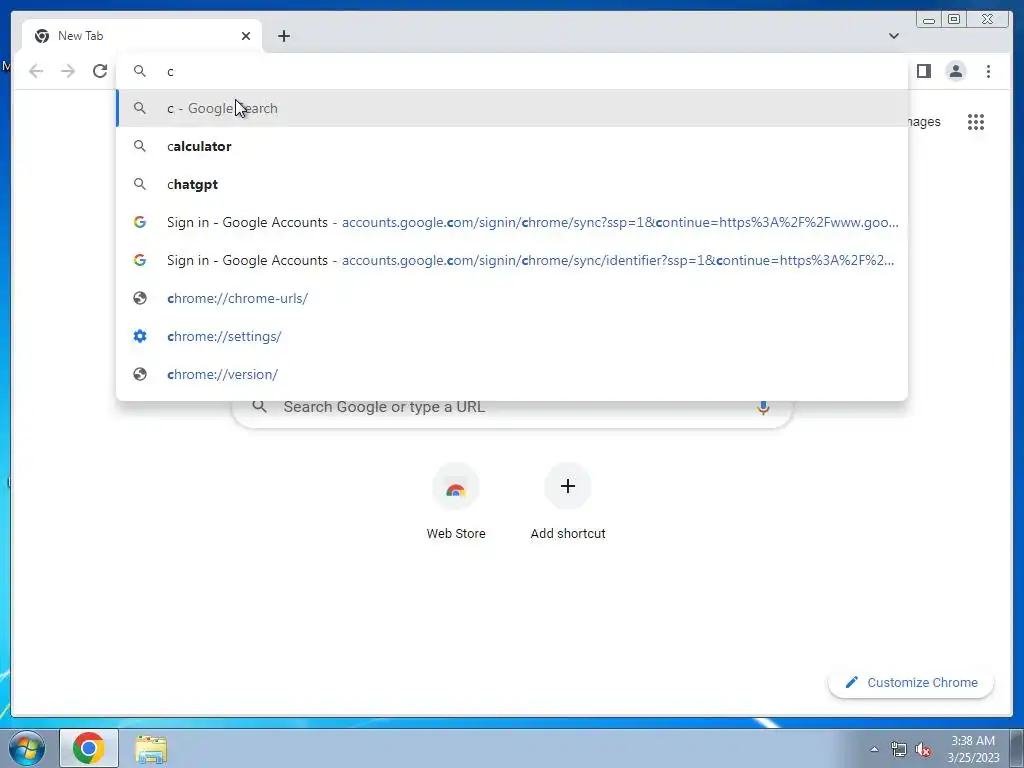The width and height of the screenshot is (1024, 768).
Task: Open the profile avatar menu
Action: click(x=955, y=71)
